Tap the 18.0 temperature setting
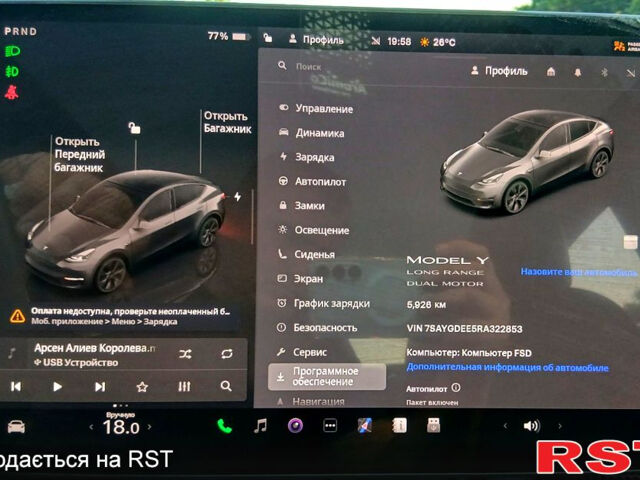The width and height of the screenshot is (640, 480). point(121,427)
